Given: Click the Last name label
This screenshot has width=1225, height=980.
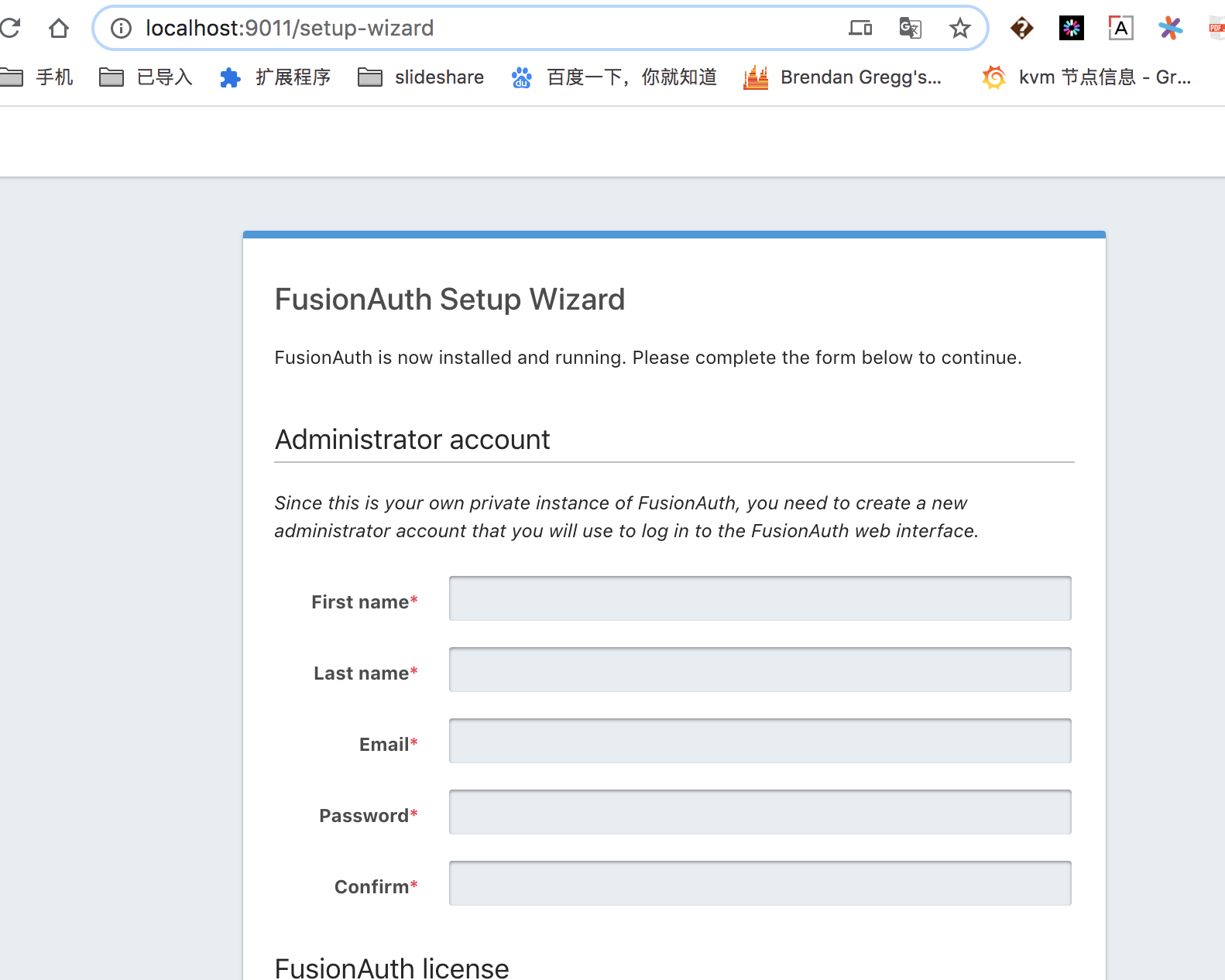Looking at the screenshot, I should (365, 673).
